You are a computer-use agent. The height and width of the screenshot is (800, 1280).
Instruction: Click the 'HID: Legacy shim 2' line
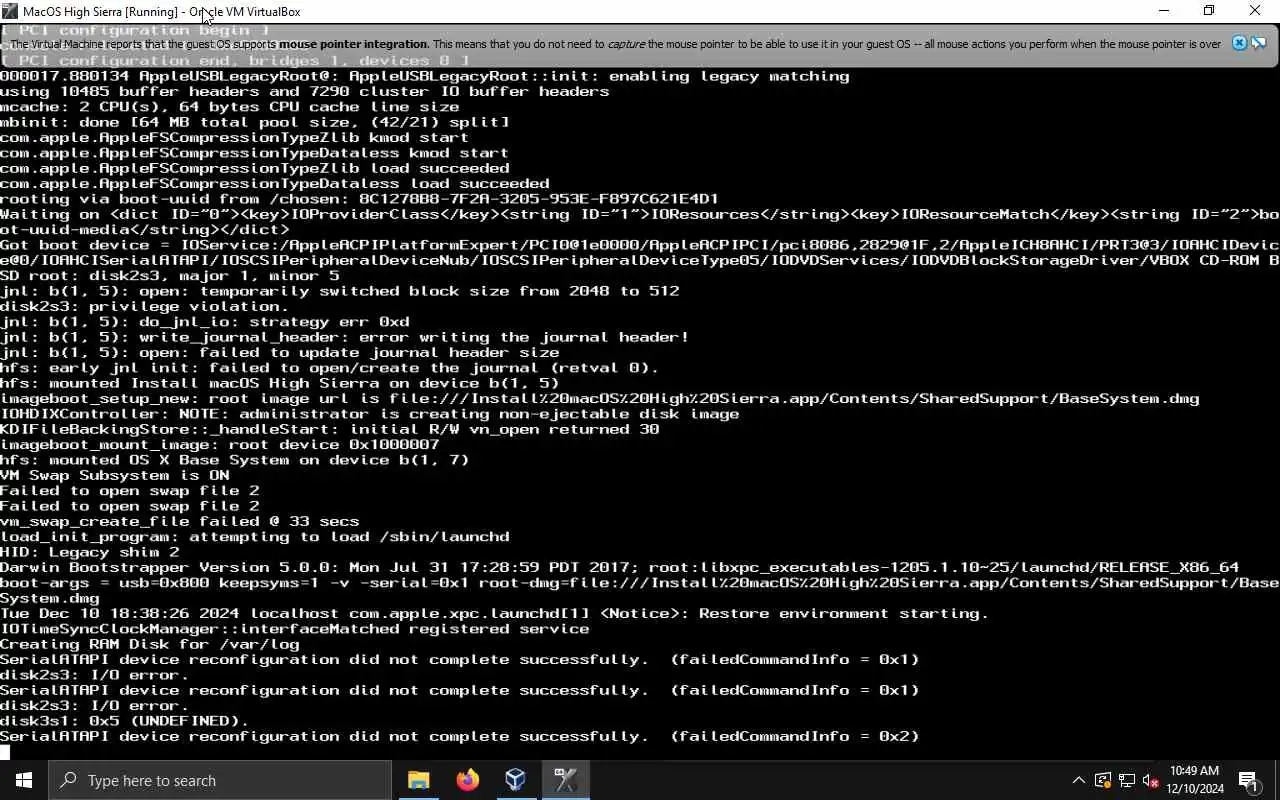(x=90, y=552)
